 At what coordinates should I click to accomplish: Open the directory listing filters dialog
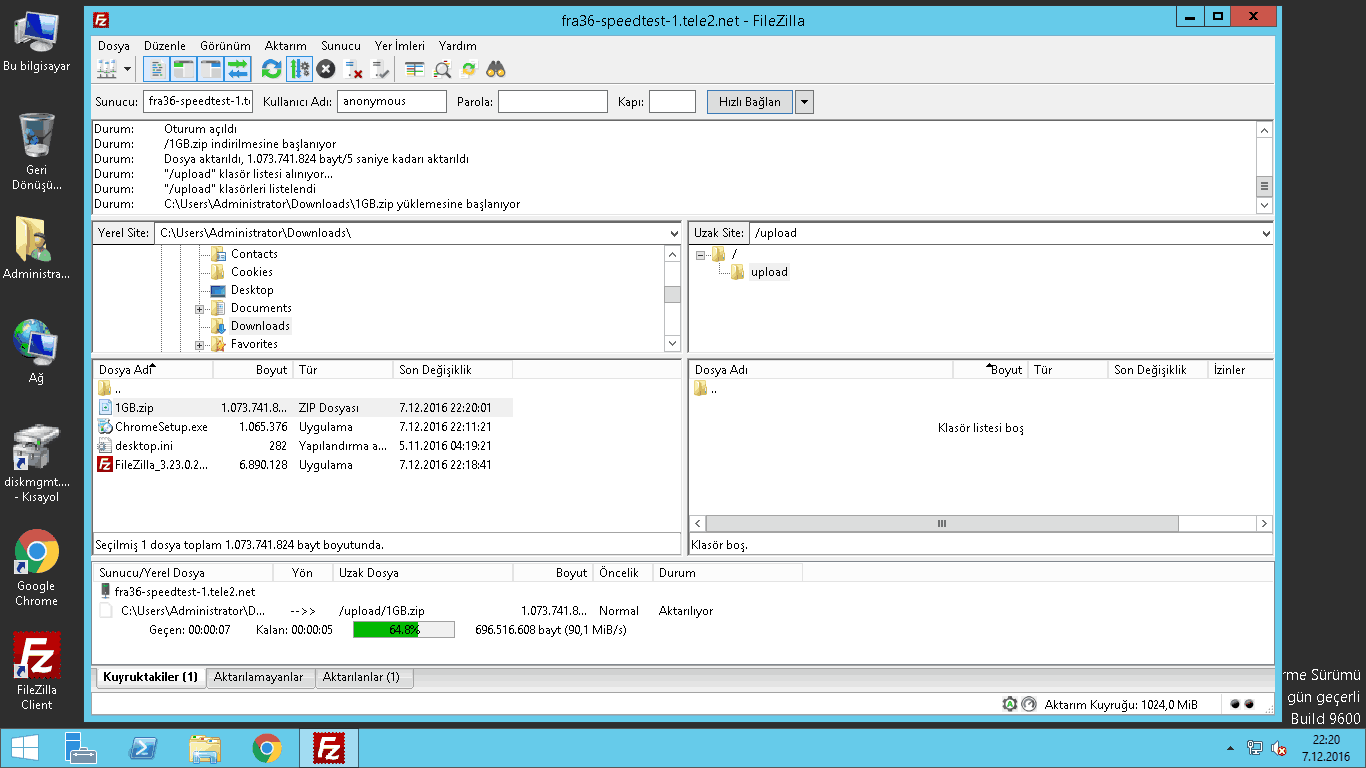pos(414,69)
